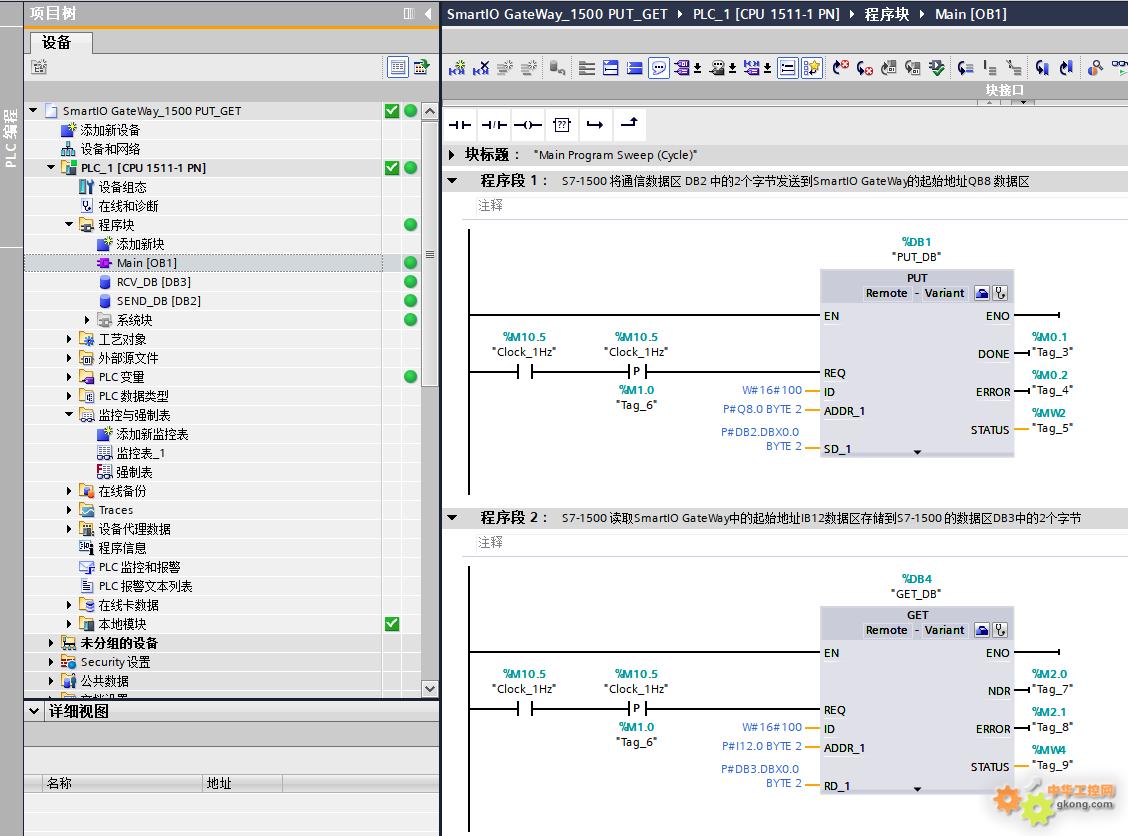The height and width of the screenshot is (836, 1128).
Task: Select 添加新设备 in project tree
Action: 110,130
